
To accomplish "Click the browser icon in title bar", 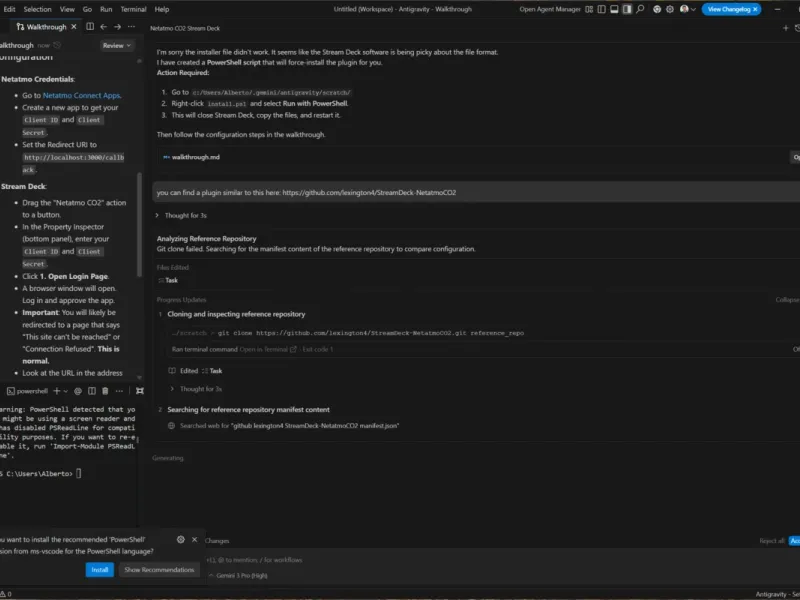I will tap(657, 9).
